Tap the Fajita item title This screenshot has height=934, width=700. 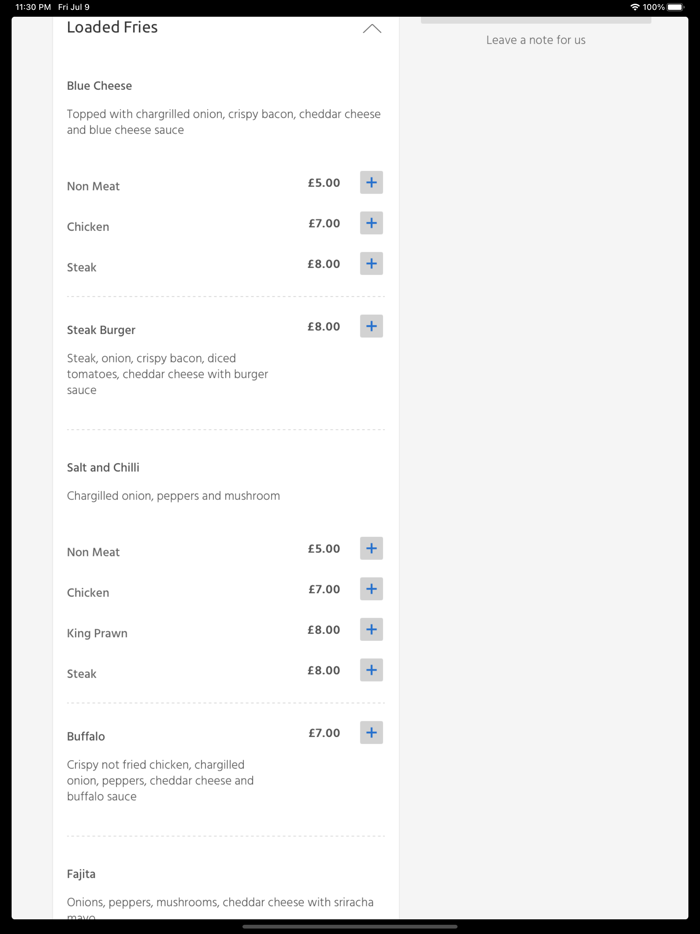point(81,874)
